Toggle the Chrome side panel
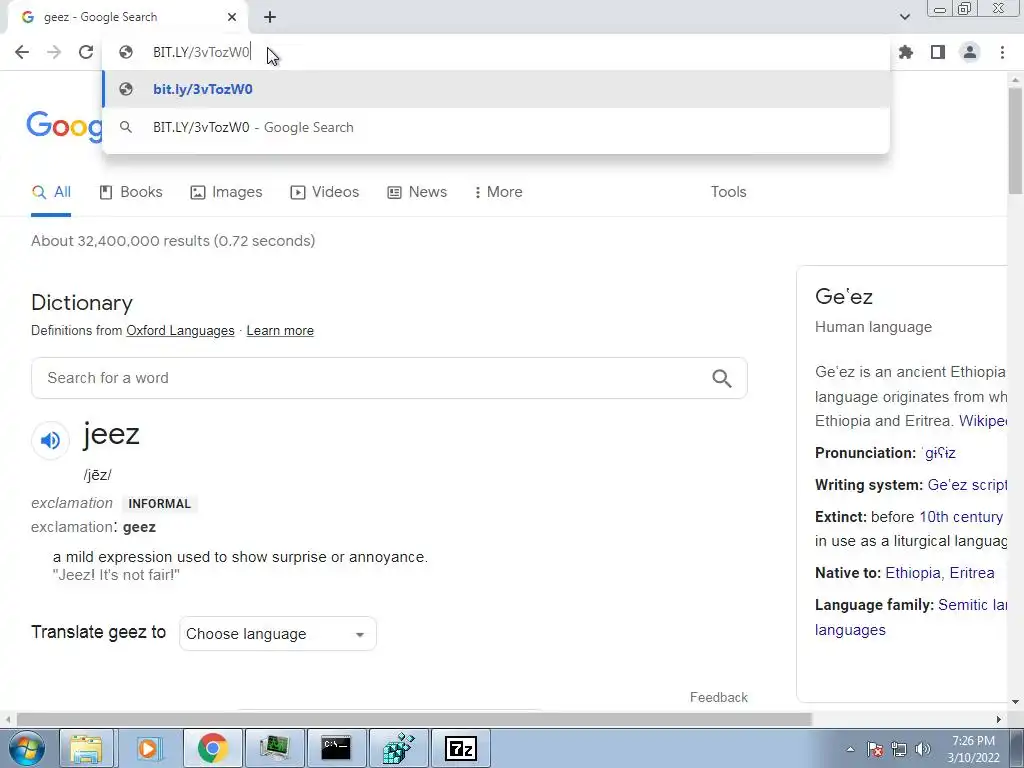The height and width of the screenshot is (768, 1024). (x=938, y=52)
